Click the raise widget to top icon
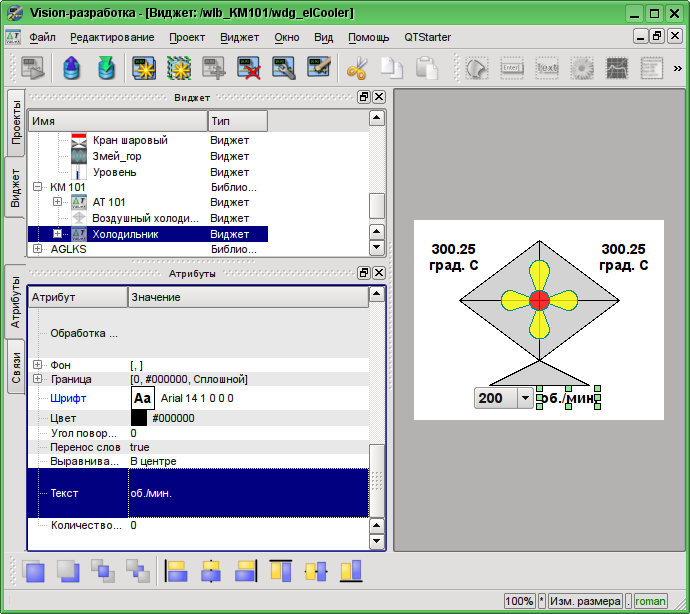 [35, 571]
